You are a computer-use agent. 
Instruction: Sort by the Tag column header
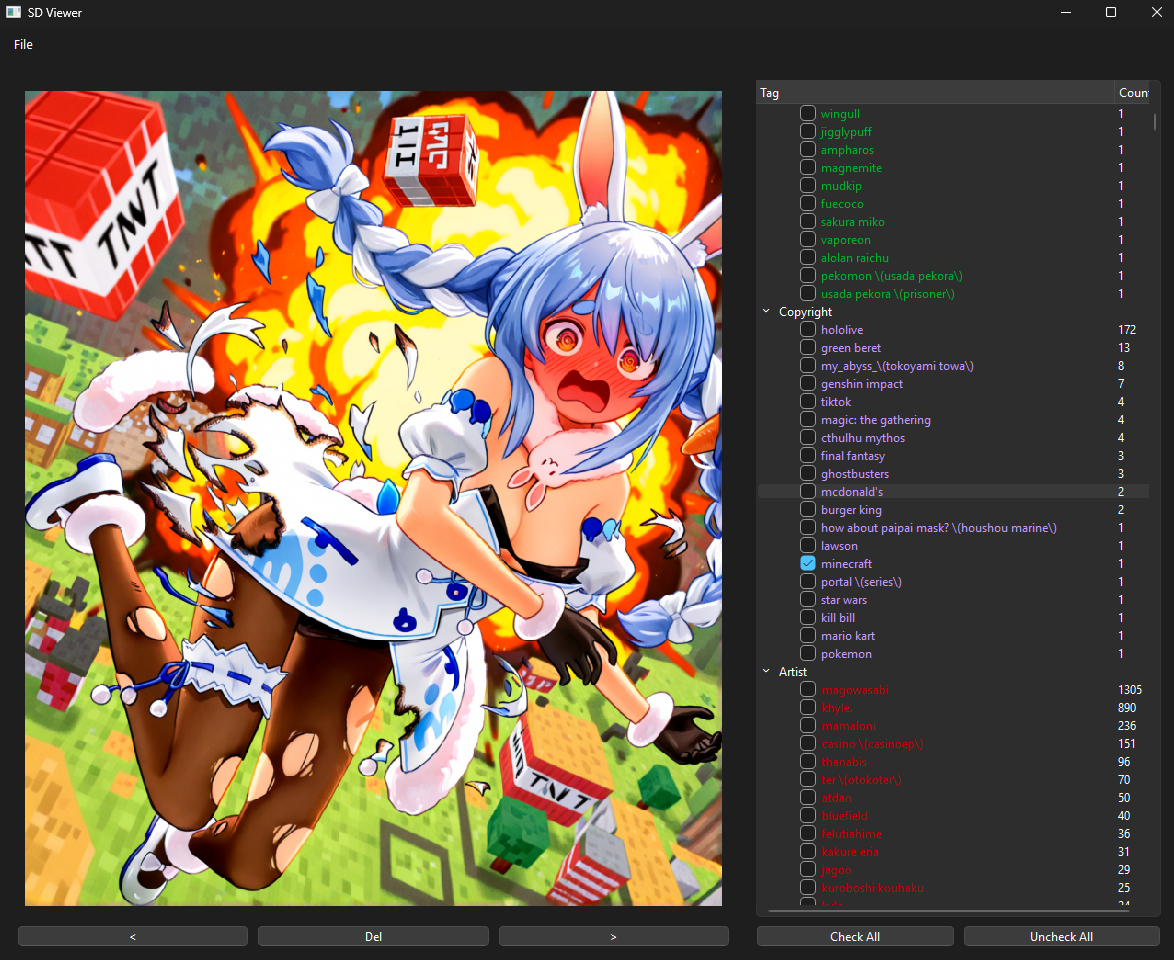coord(934,93)
